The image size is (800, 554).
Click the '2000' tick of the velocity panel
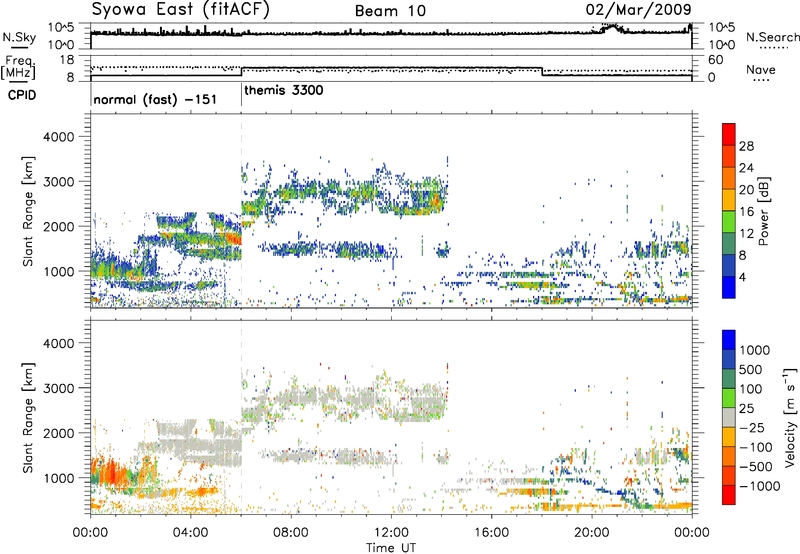(x=58, y=433)
